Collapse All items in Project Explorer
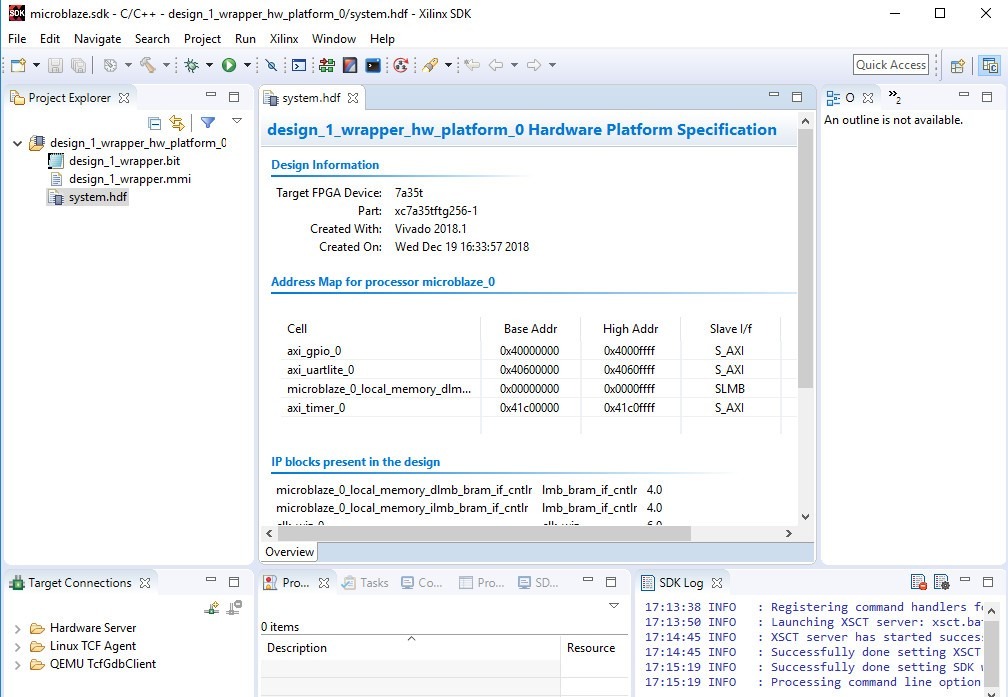 point(154,123)
